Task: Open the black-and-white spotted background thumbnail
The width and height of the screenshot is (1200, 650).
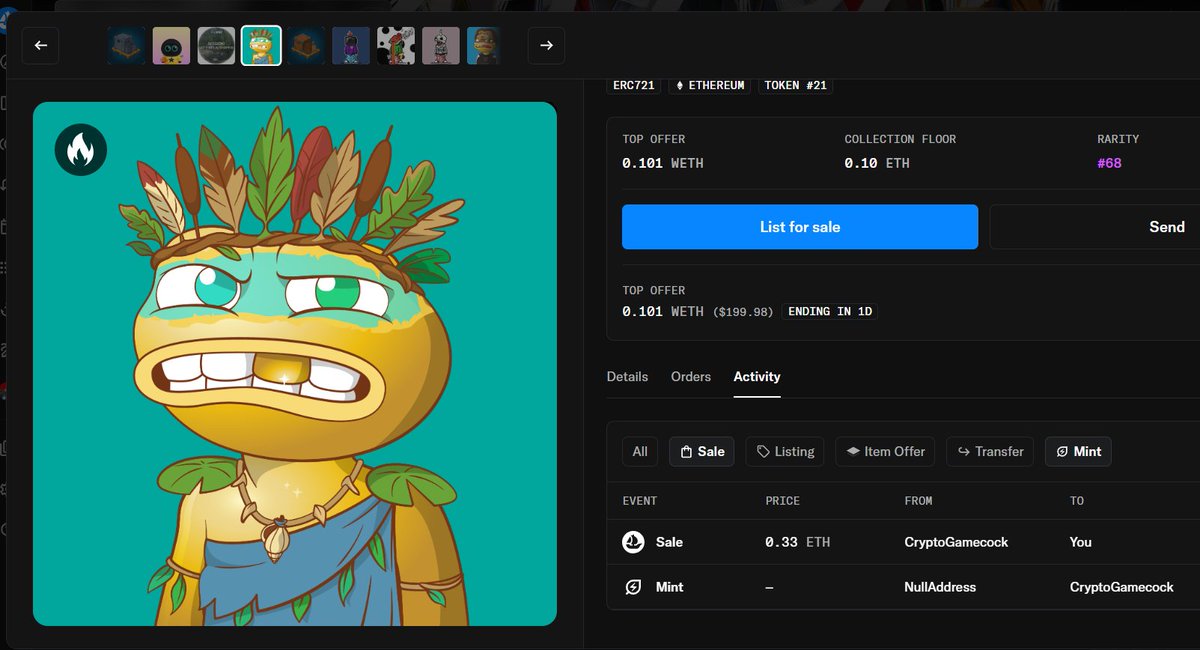Action: 396,46
